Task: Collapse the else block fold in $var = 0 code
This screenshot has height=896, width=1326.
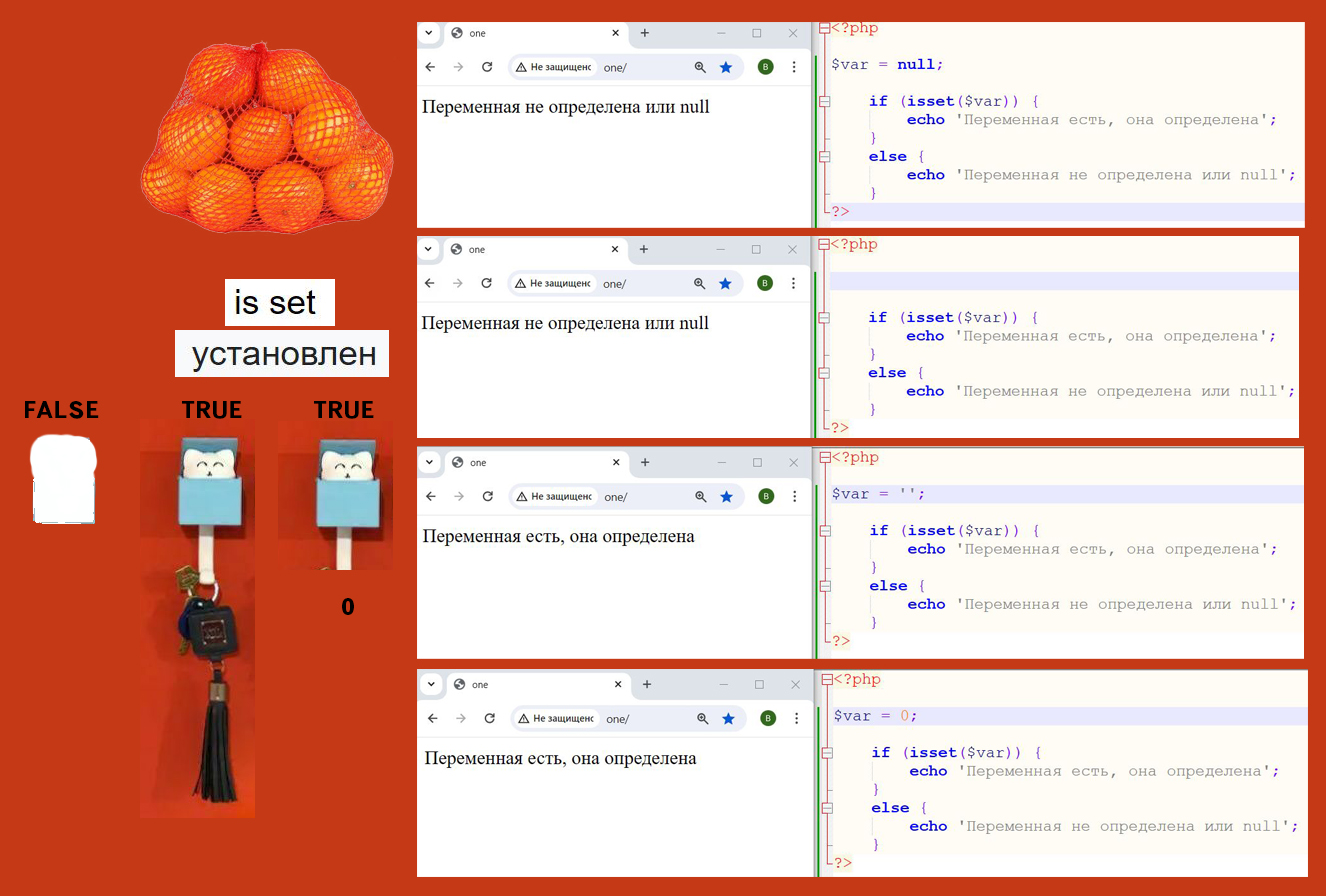Action: tap(826, 807)
